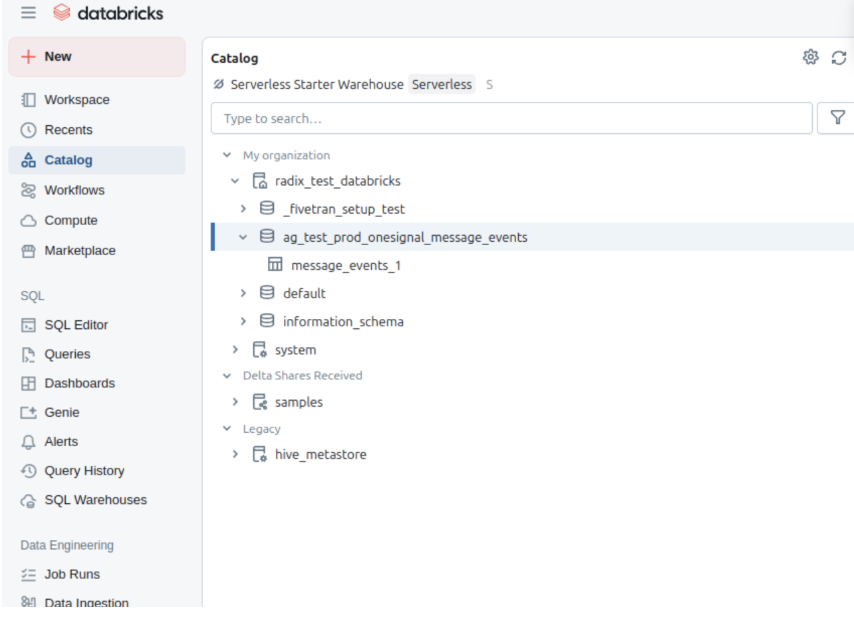The width and height of the screenshot is (854, 618).
Task: Expand information_schema chevron
Action: coord(243,322)
